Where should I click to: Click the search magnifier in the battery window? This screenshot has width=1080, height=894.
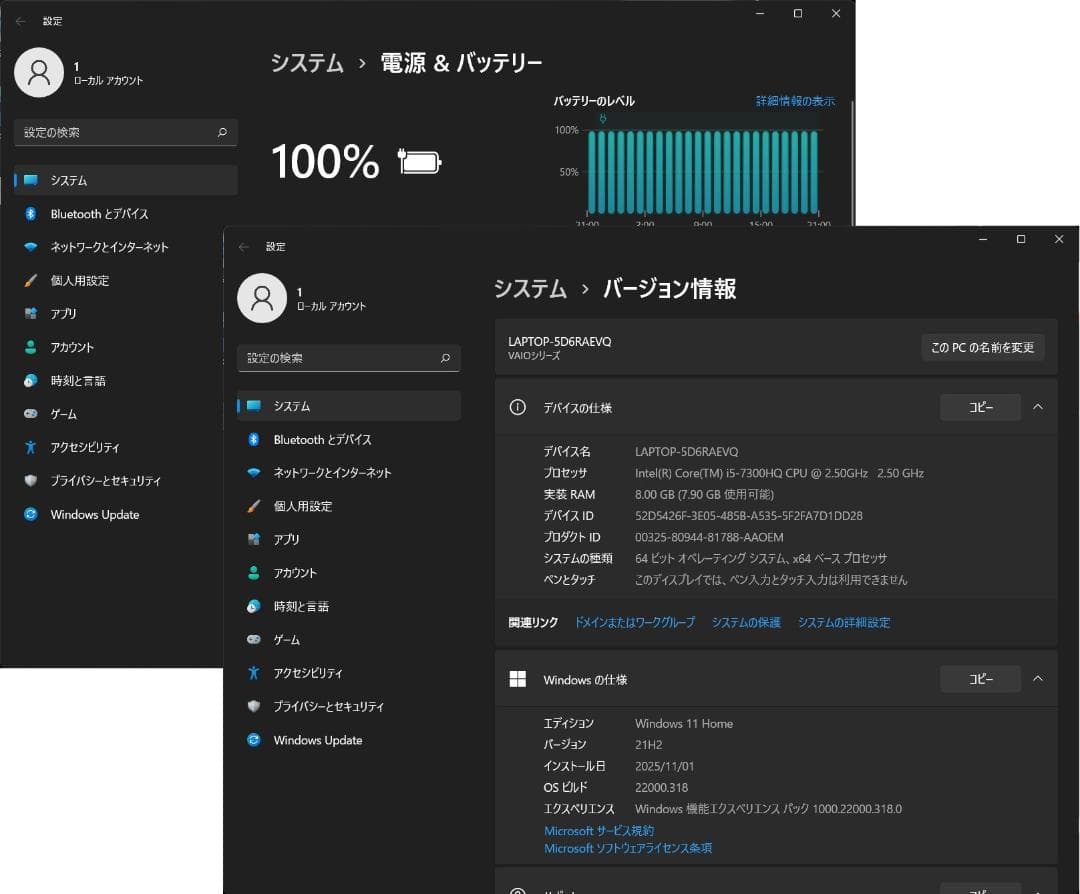tap(222, 132)
